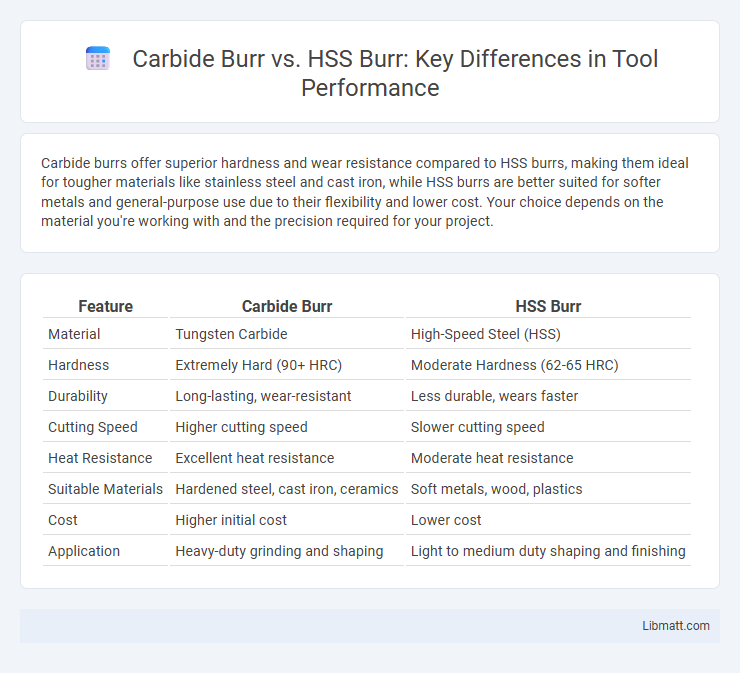Click 'Less durable, wears faster' cell
This screenshot has width=740, height=673.
coord(494,396)
